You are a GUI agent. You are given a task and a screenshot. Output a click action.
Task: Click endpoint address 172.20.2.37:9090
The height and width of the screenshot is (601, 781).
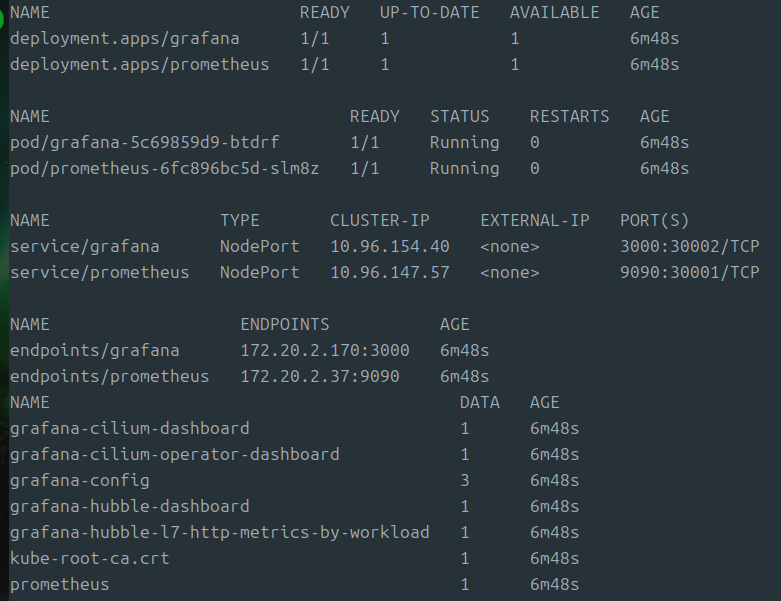pyautogui.click(x=320, y=377)
